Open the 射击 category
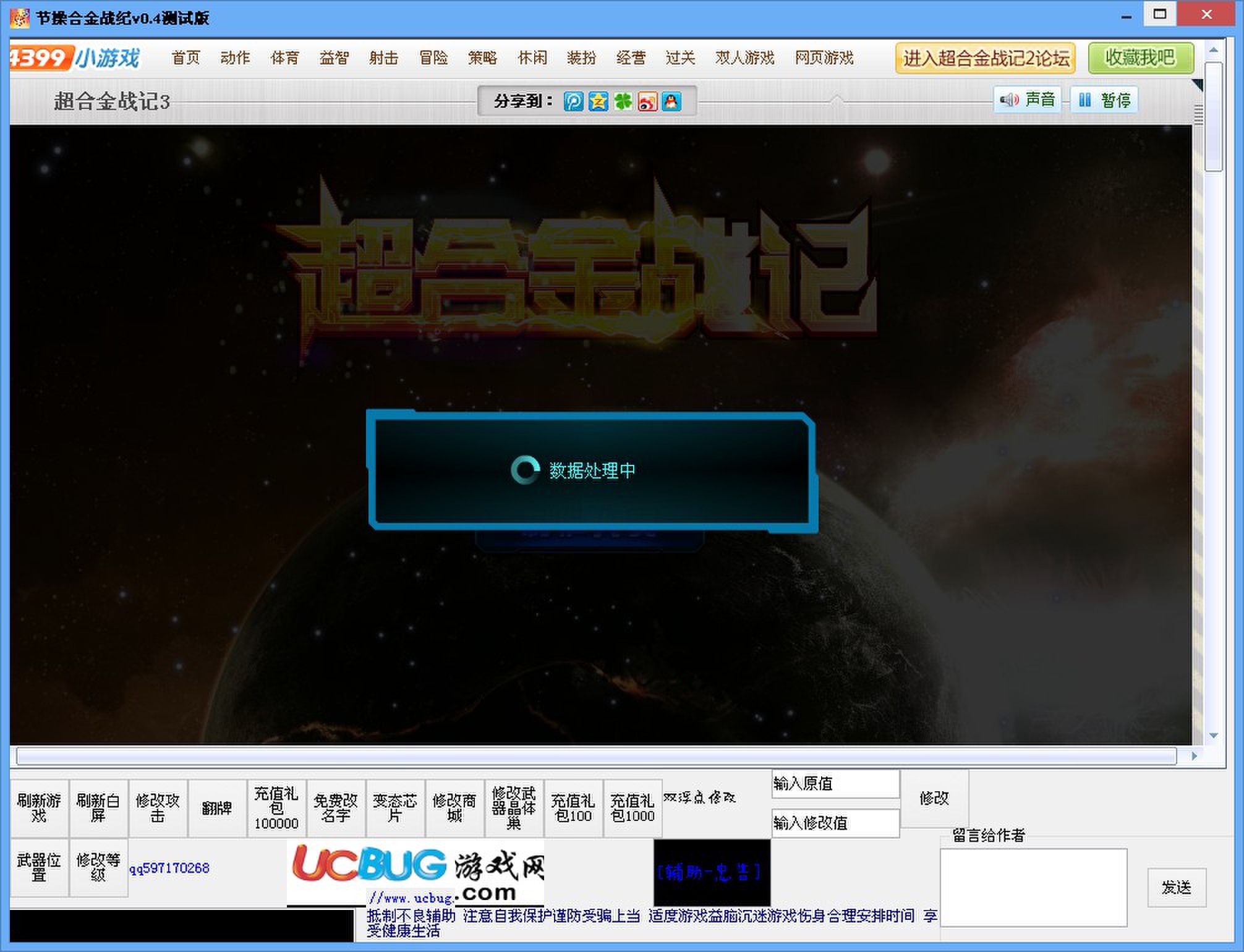Image resolution: width=1244 pixels, height=952 pixels. [x=384, y=57]
